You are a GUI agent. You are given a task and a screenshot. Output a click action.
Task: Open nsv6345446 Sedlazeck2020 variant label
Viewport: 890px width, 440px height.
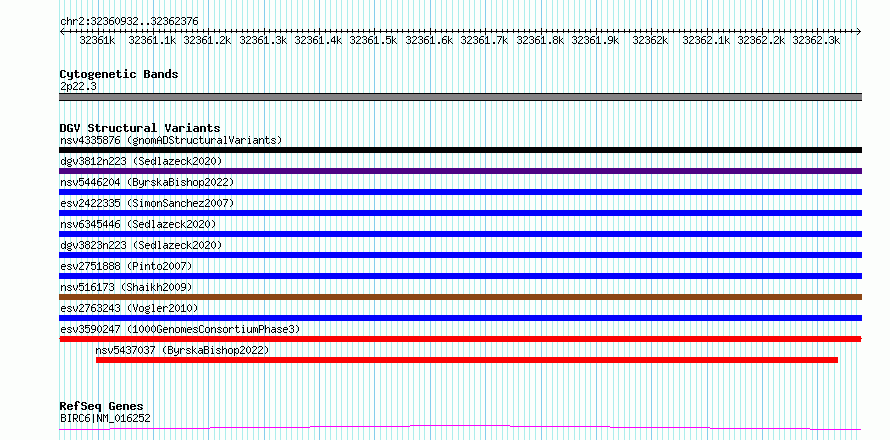pos(138,224)
